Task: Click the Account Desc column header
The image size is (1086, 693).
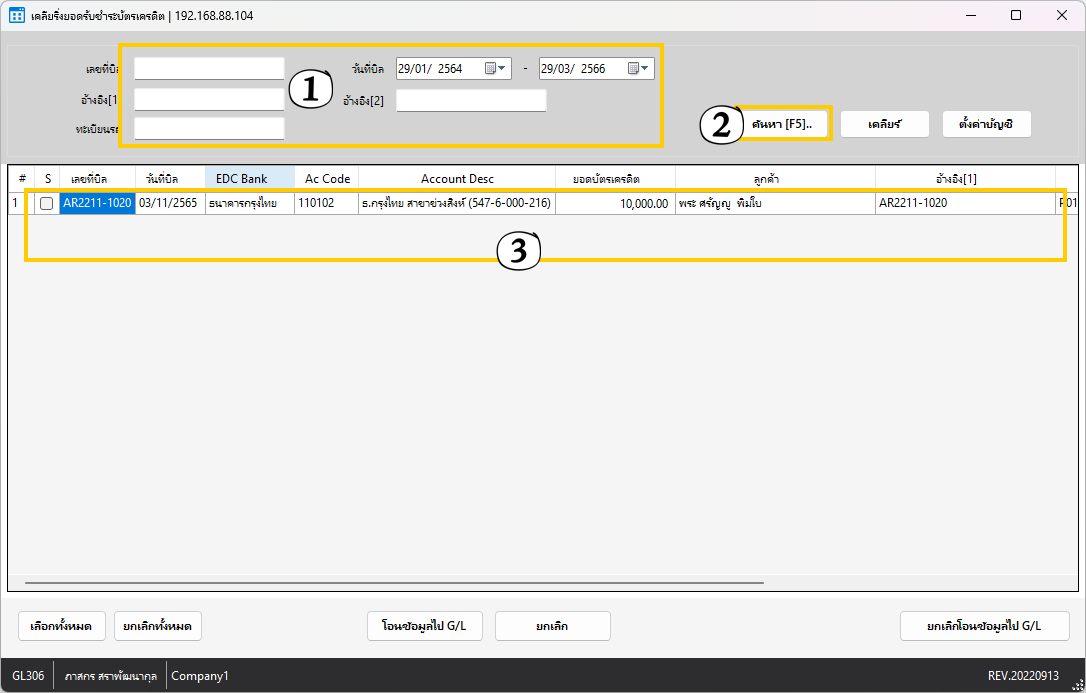Action: 457,178
